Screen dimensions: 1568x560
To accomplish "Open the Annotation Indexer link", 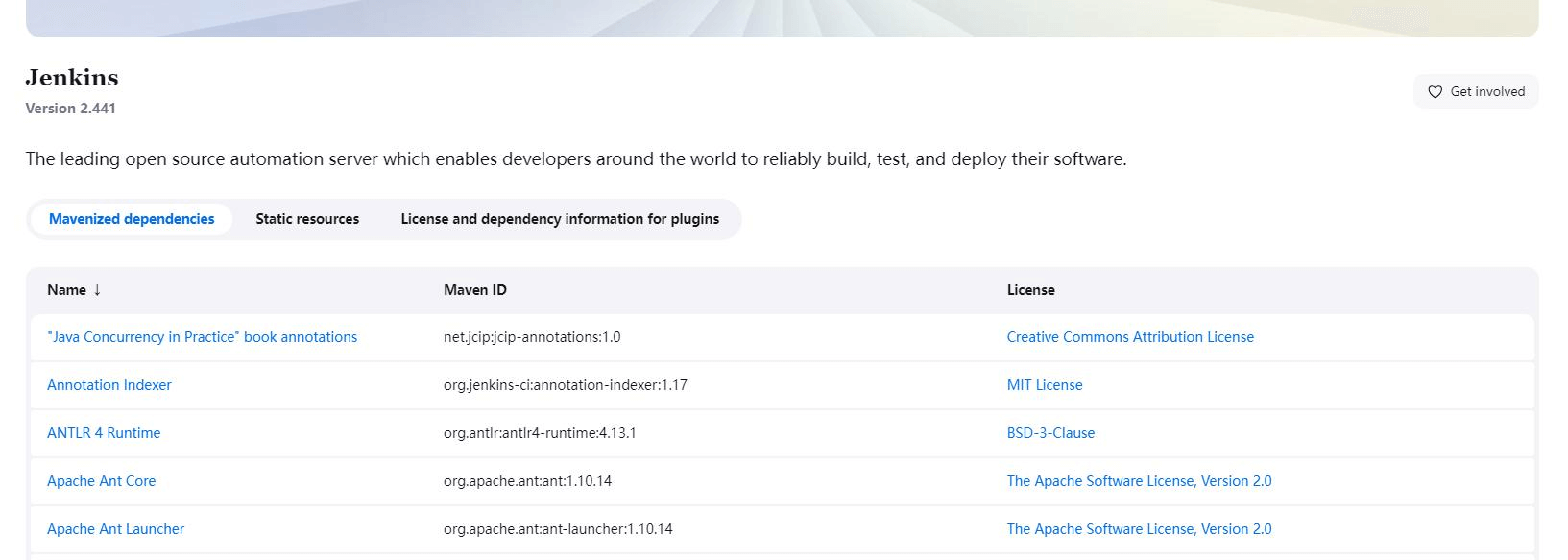I will tap(109, 385).
